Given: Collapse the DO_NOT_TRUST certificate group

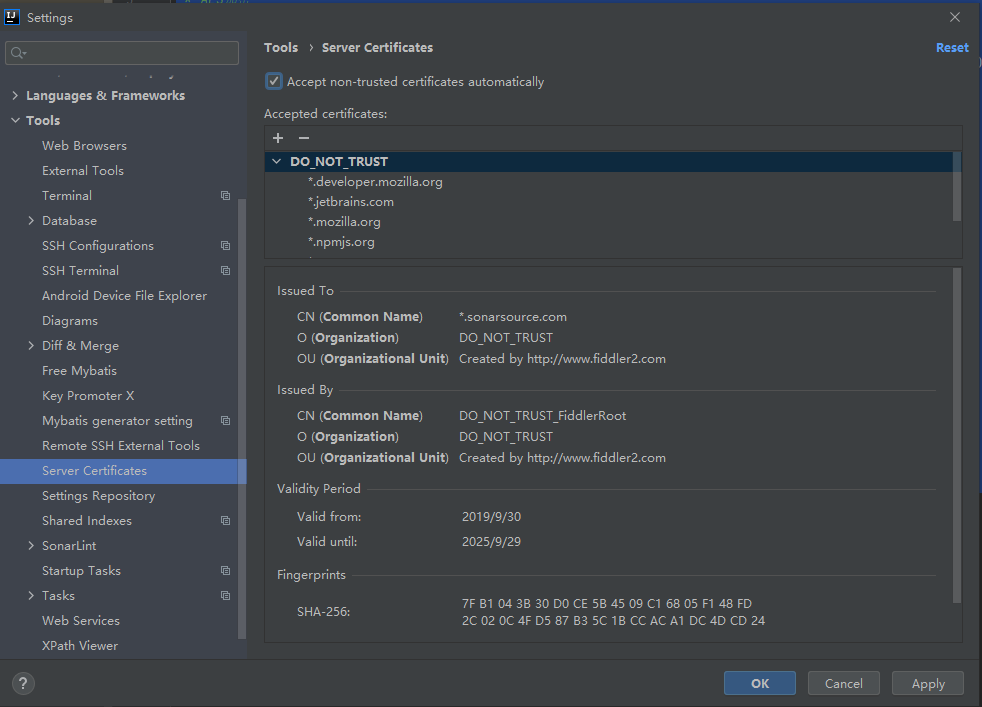Looking at the screenshot, I should 277,161.
